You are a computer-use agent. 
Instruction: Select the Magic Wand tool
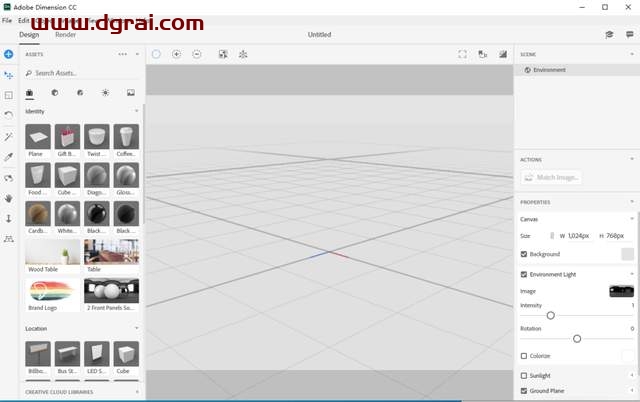tap(9, 136)
